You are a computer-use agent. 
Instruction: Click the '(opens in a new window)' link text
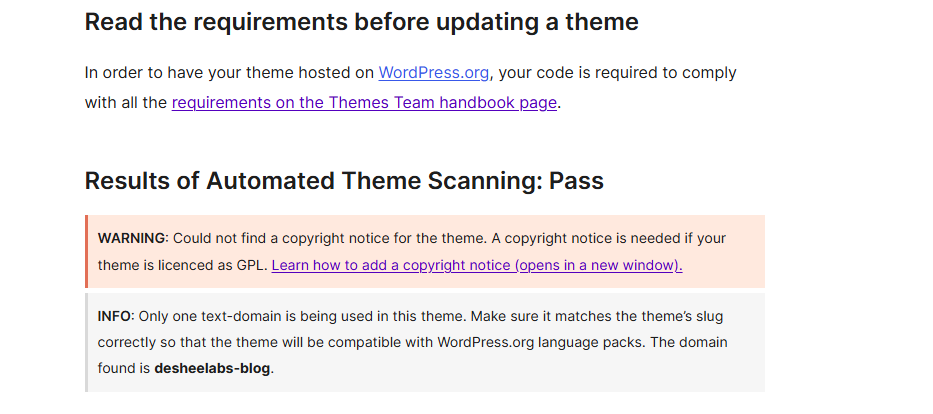(x=600, y=265)
